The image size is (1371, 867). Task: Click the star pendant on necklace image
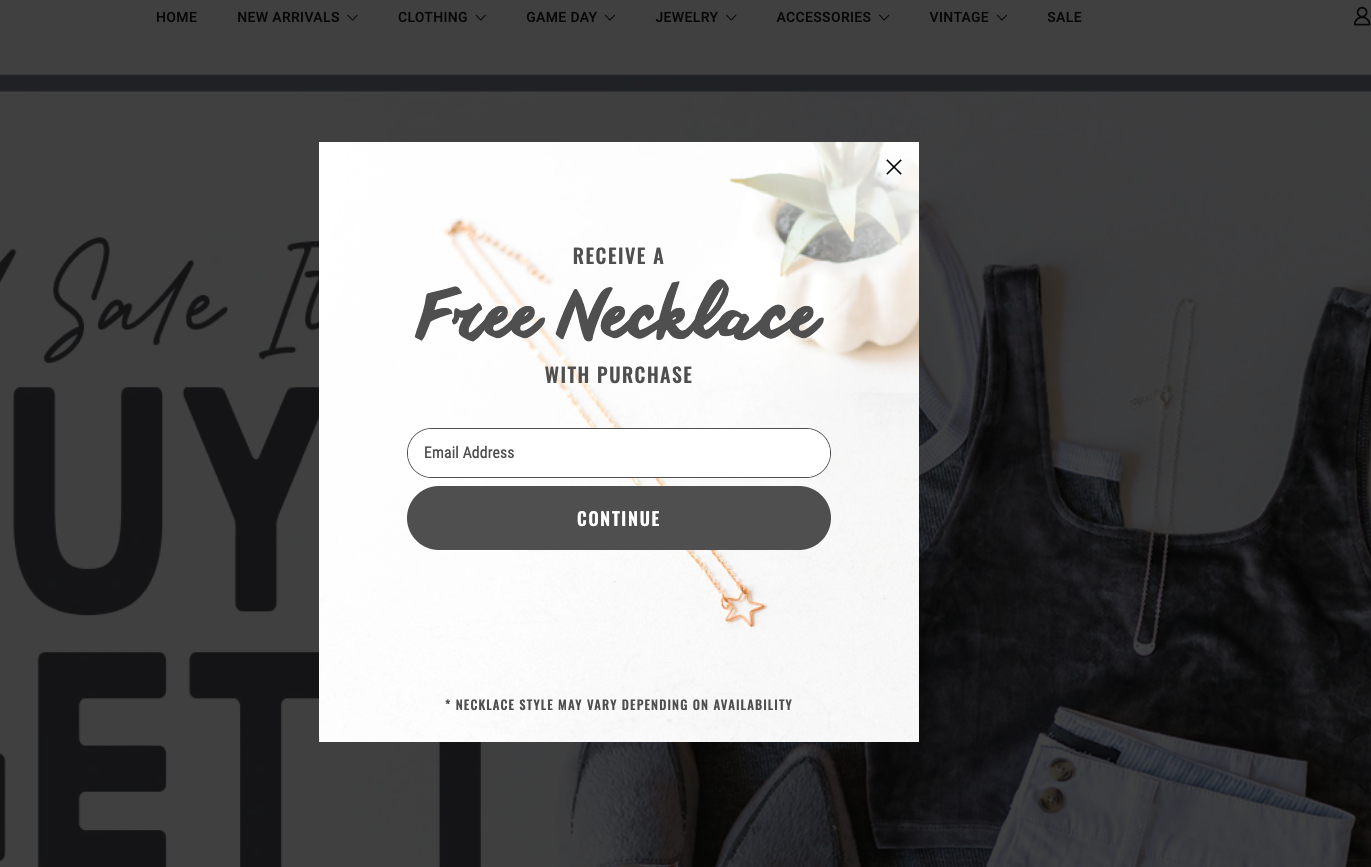point(743,607)
